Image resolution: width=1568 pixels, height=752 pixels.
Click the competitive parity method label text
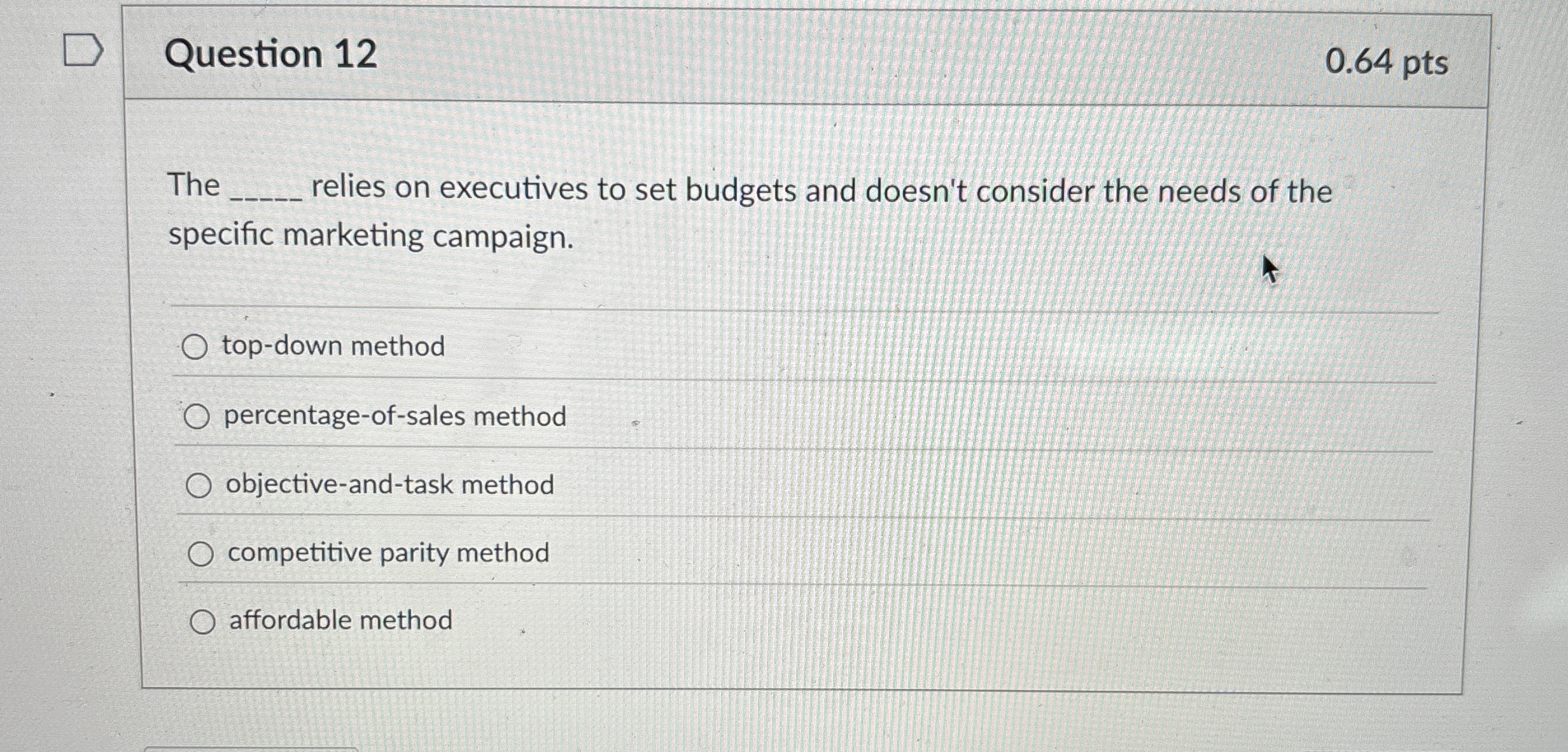386,553
